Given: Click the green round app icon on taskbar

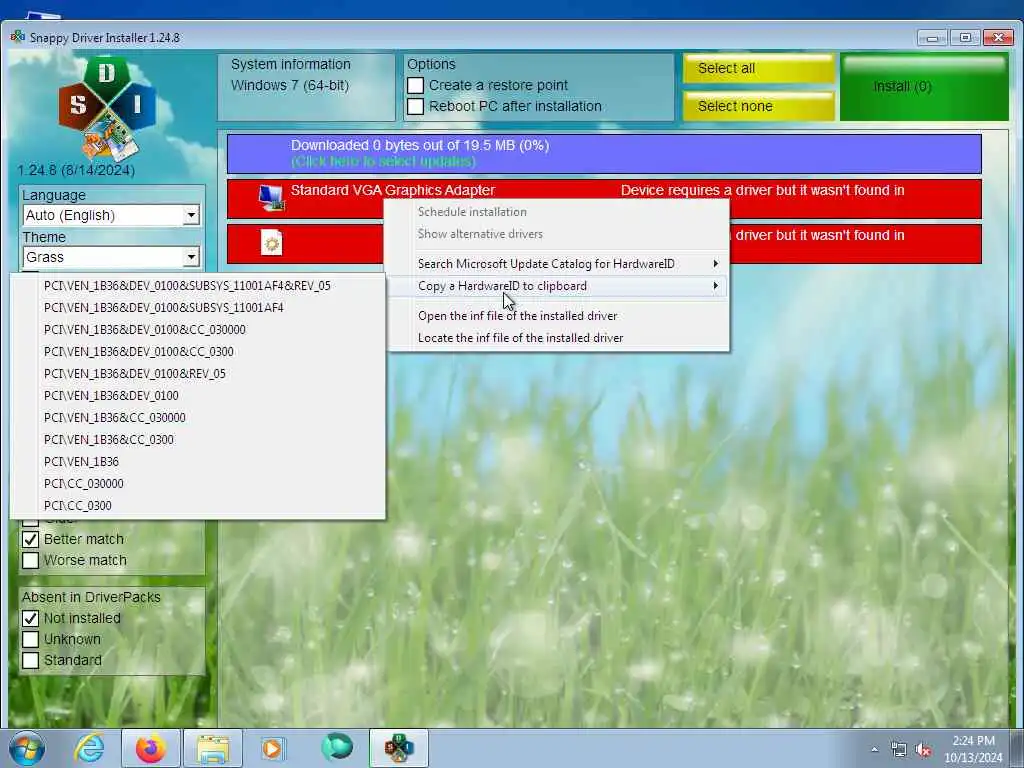Looking at the screenshot, I should pos(337,747).
